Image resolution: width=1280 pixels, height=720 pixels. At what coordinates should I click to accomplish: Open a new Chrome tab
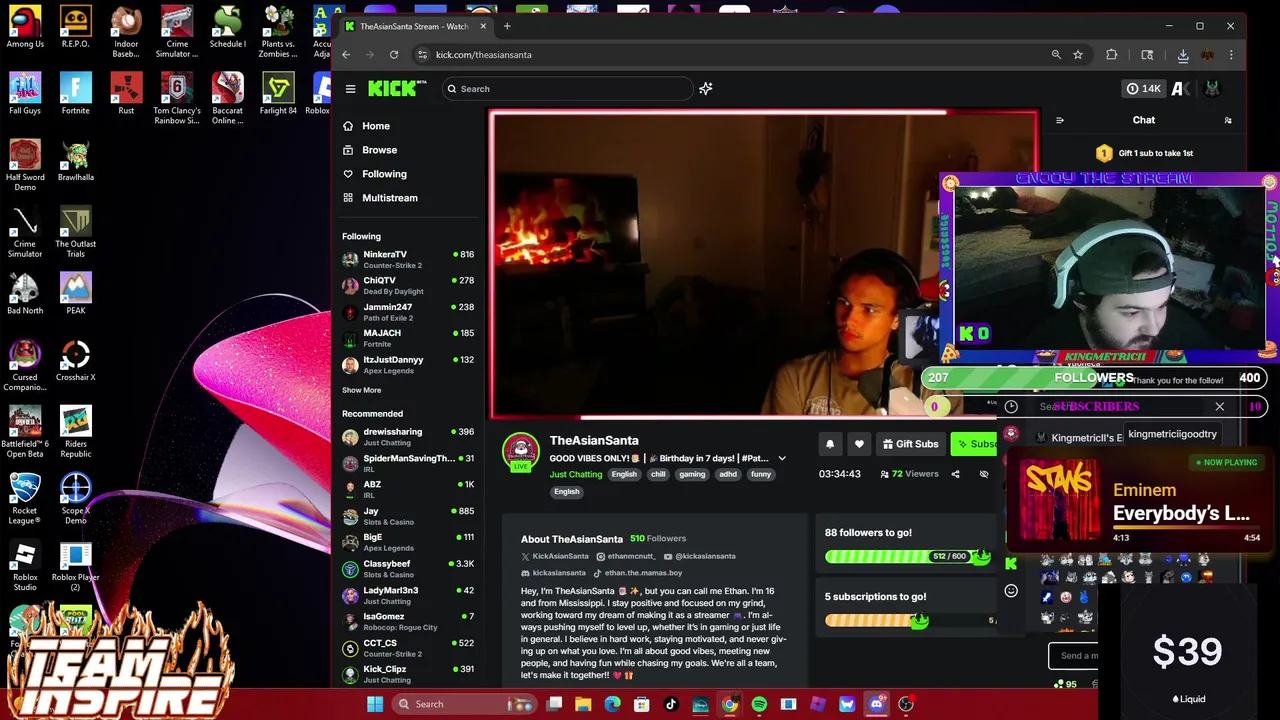[x=507, y=26]
